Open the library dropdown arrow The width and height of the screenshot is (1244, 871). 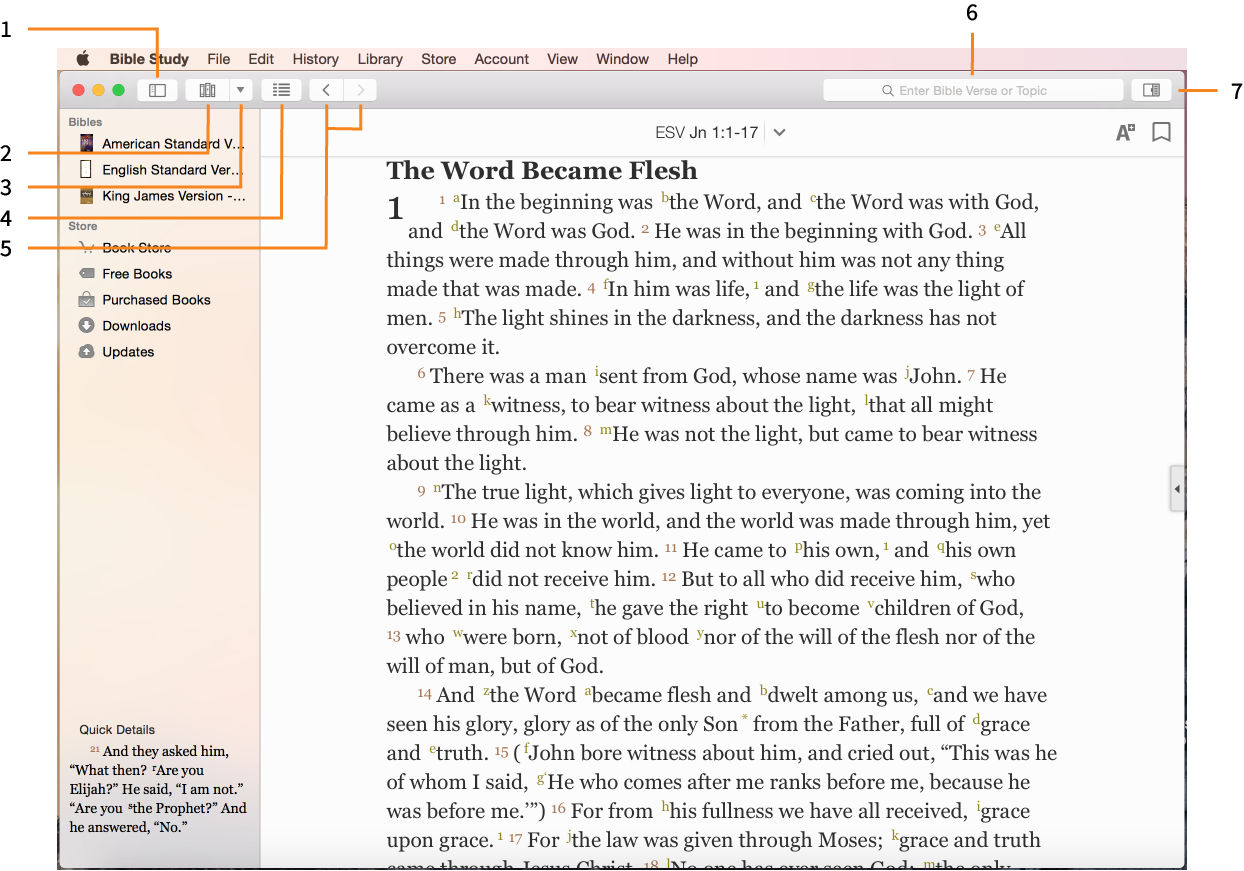coord(241,90)
